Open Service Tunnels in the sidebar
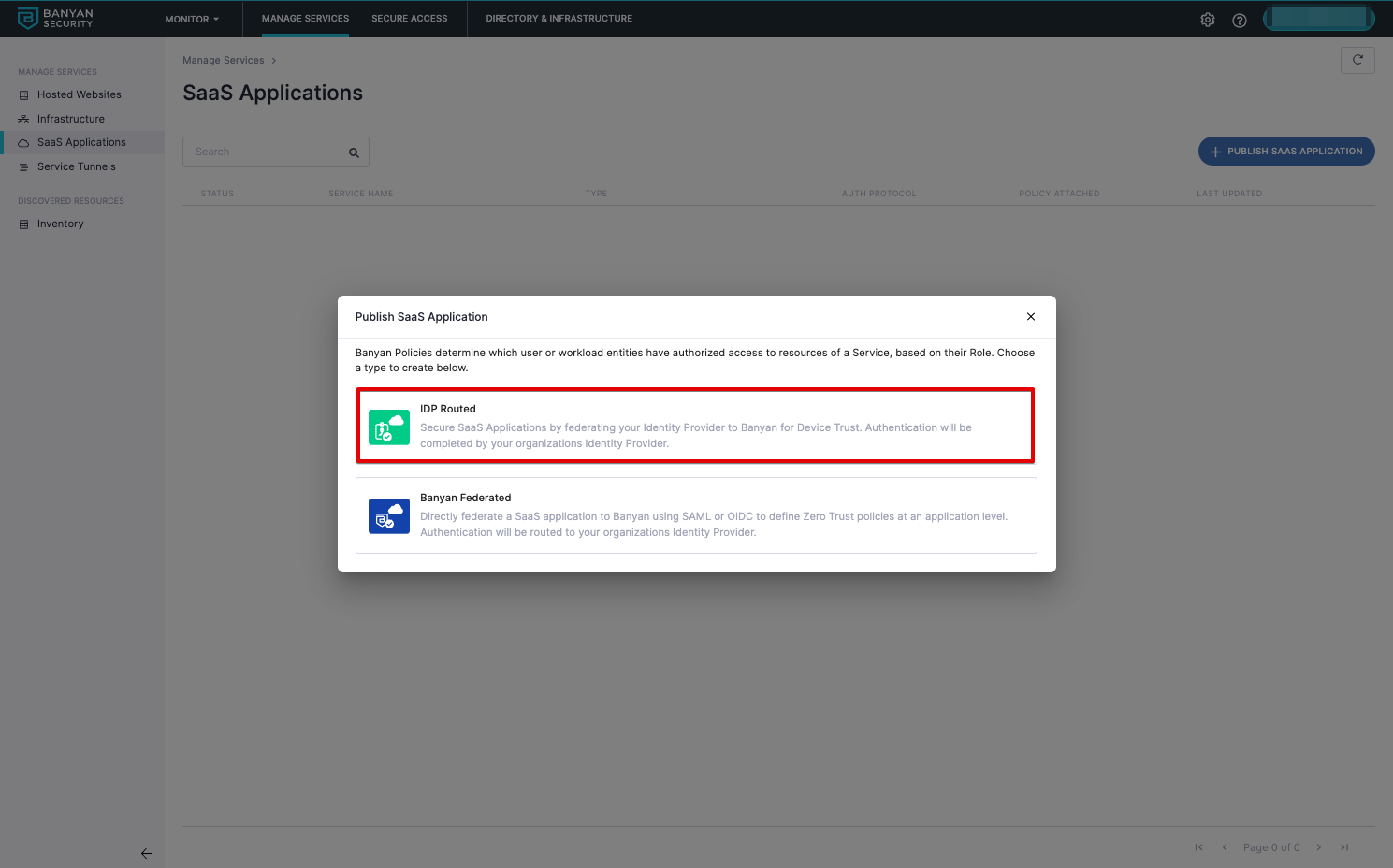 77,166
